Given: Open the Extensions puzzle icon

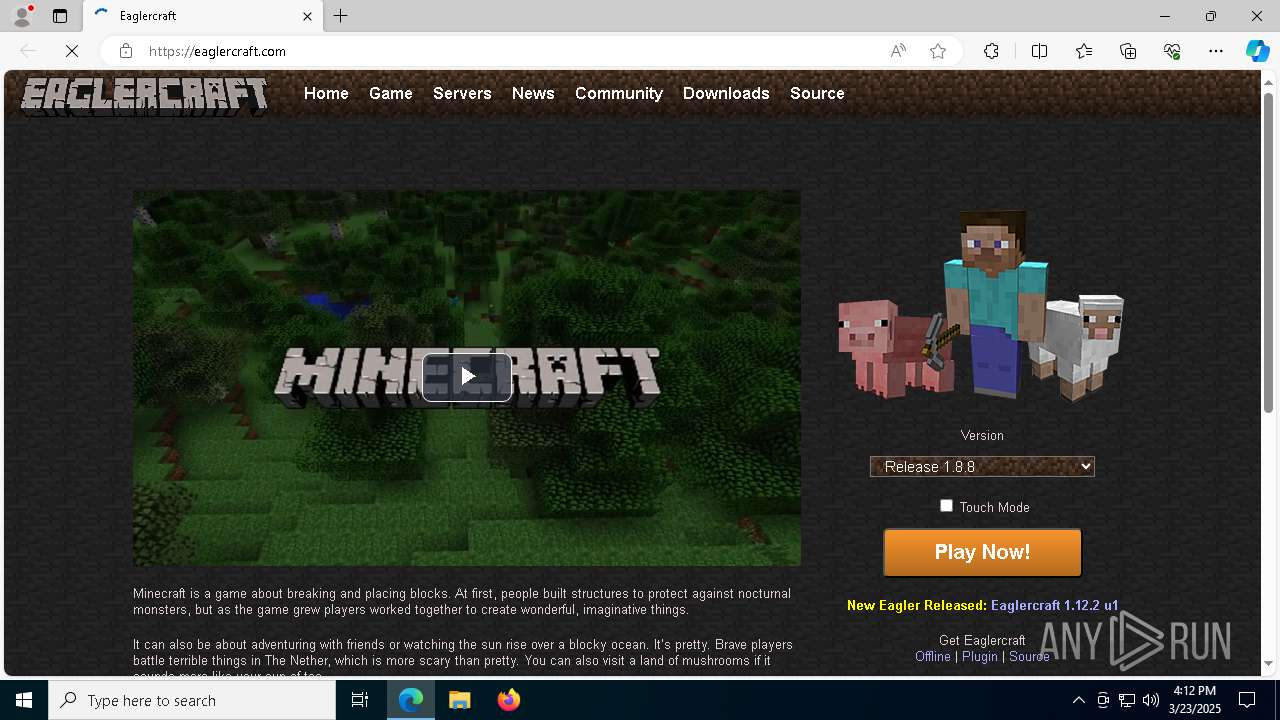Looking at the screenshot, I should (991, 51).
